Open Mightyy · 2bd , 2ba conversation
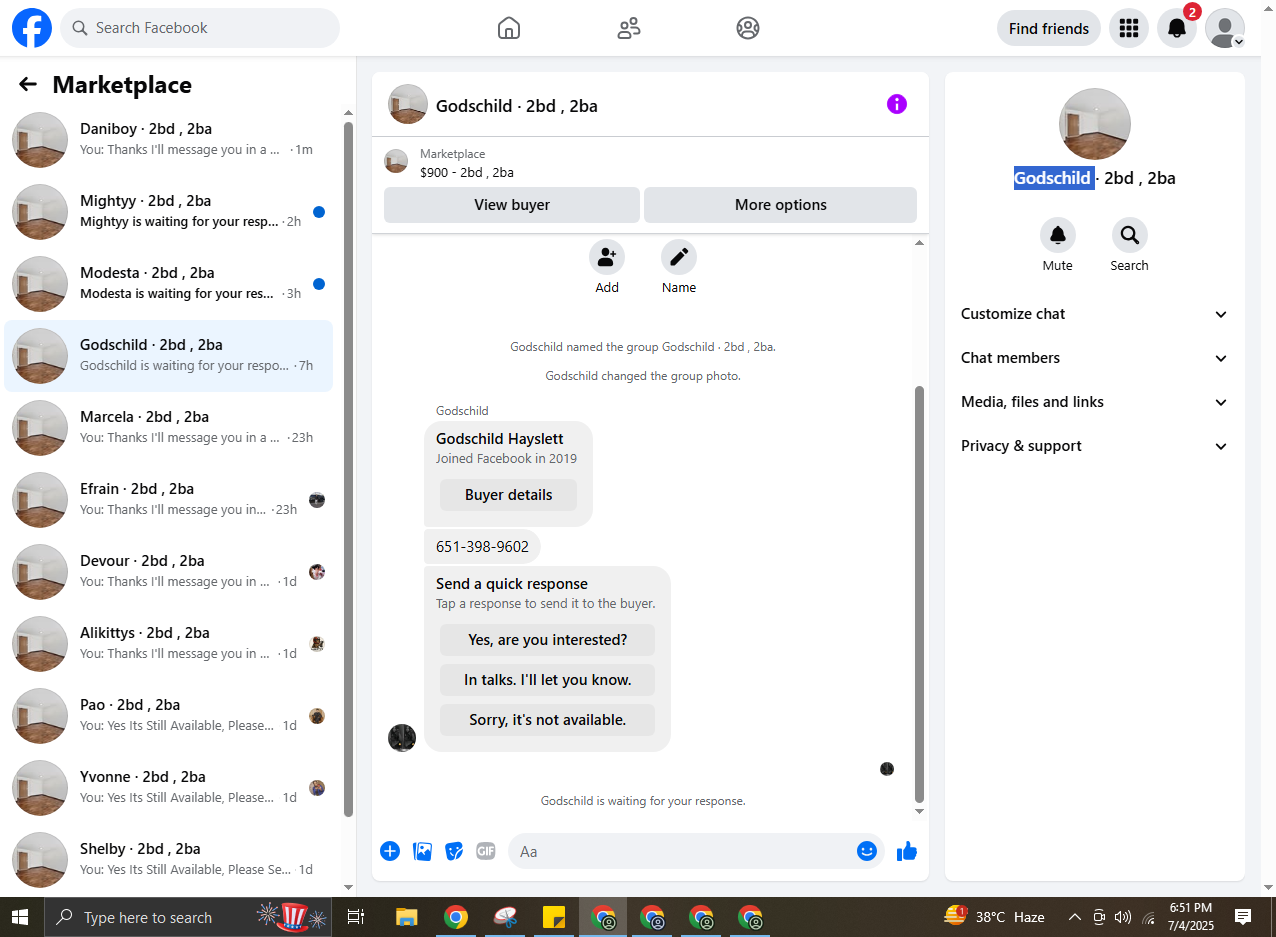Image resolution: width=1276 pixels, height=937 pixels. pos(169,212)
